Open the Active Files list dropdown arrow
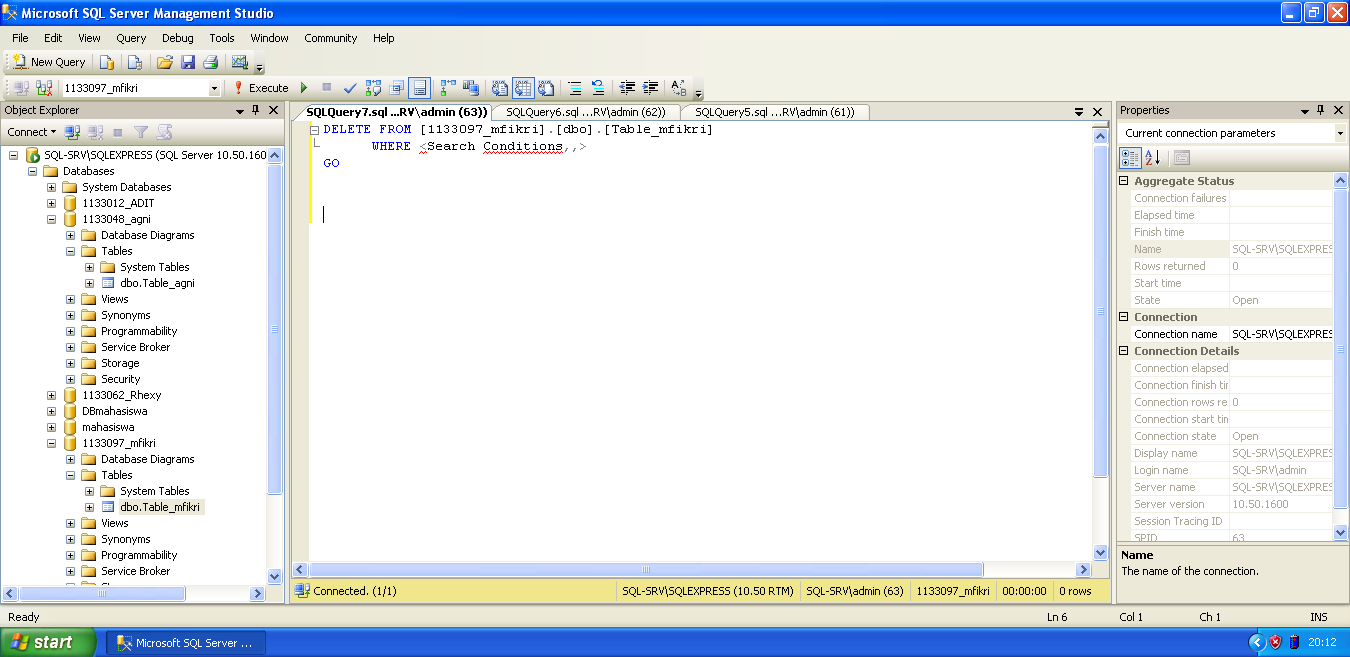 click(x=1079, y=112)
